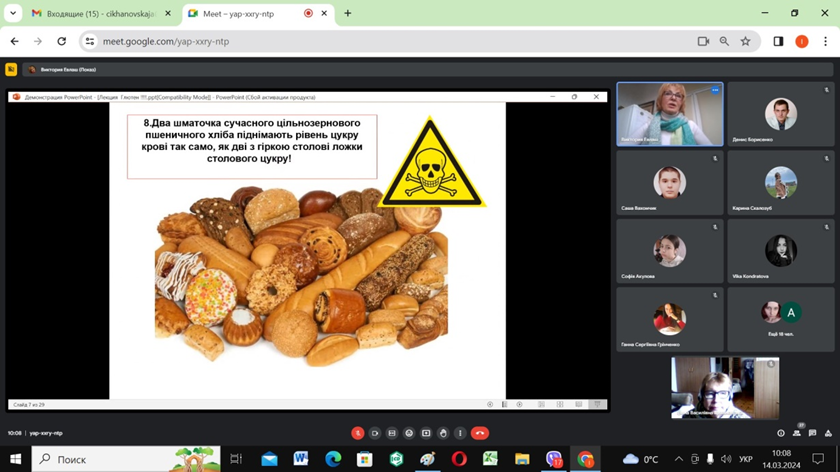
Task: Open Word from taskbar
Action: [301, 459]
